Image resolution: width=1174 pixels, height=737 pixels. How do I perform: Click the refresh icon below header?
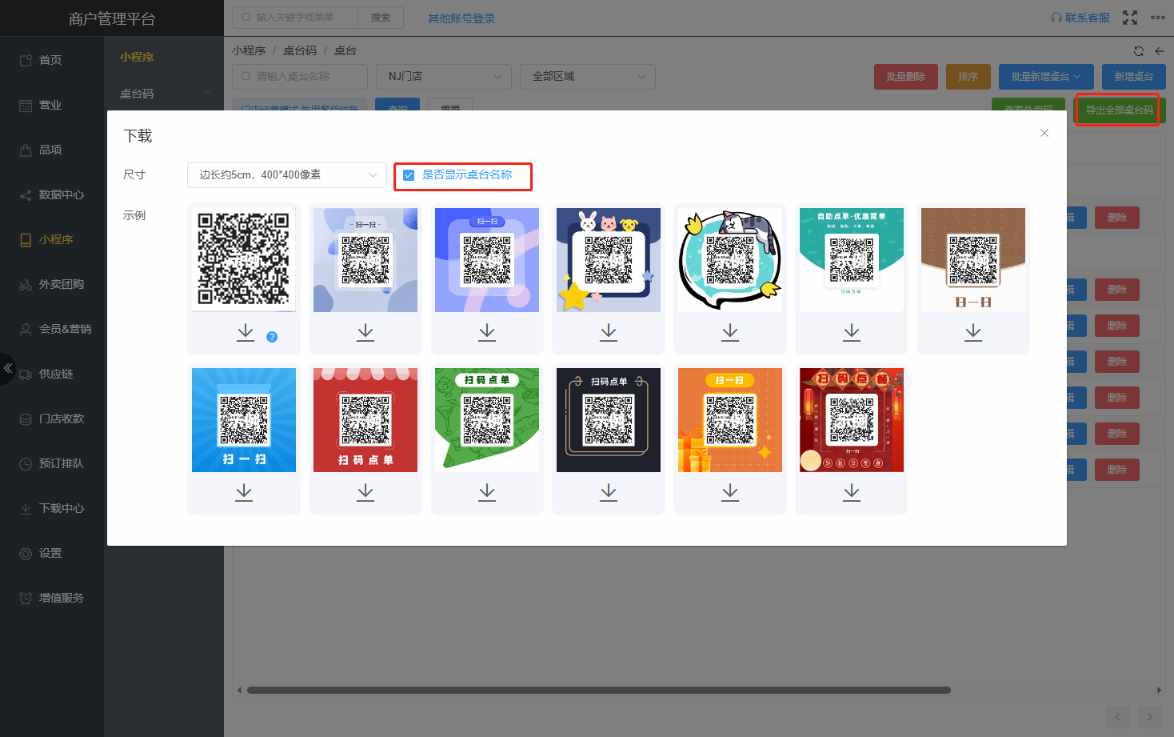click(1138, 51)
